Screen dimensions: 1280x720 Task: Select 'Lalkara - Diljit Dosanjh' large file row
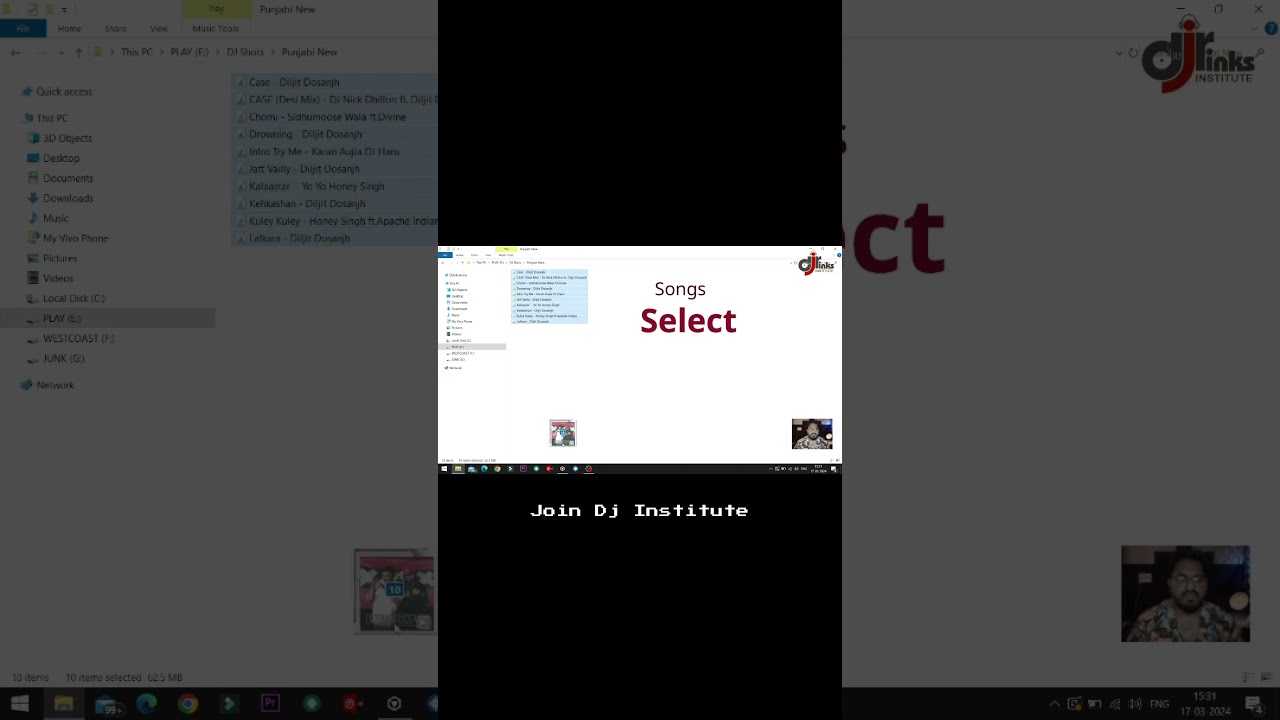[334, 238]
